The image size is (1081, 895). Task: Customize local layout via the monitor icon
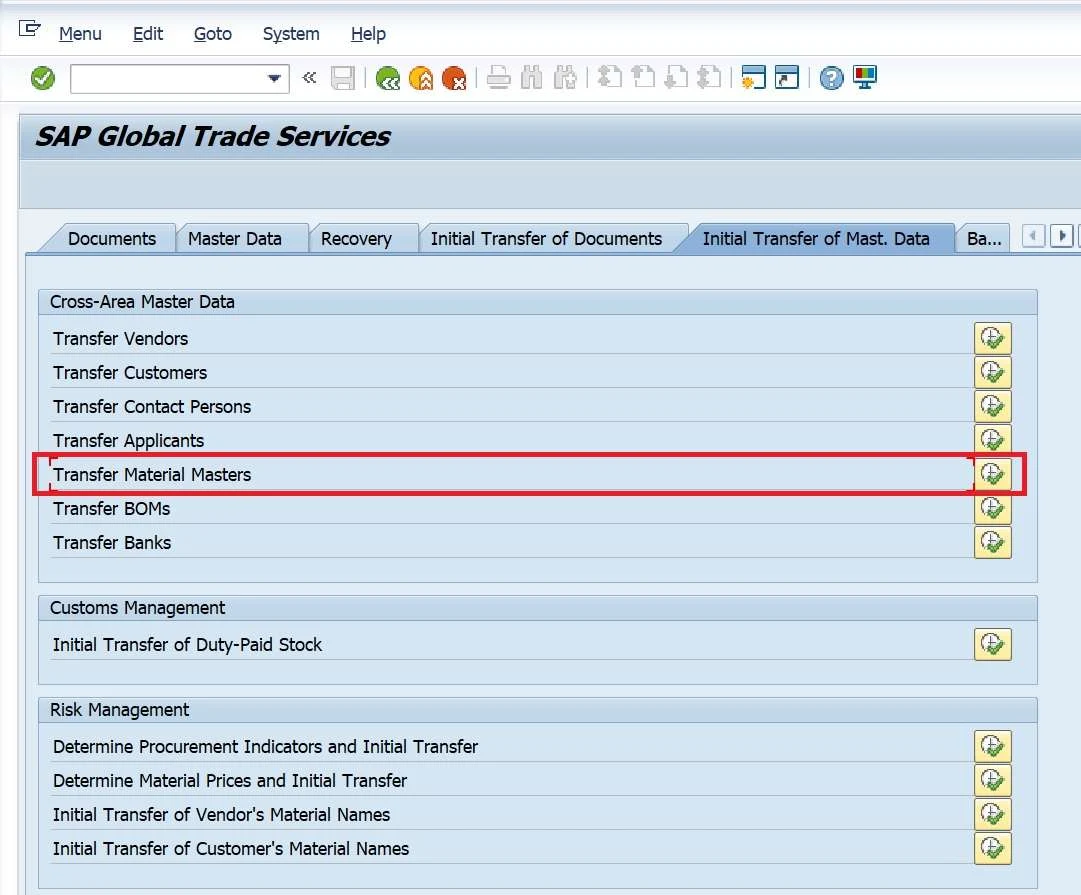pos(862,77)
